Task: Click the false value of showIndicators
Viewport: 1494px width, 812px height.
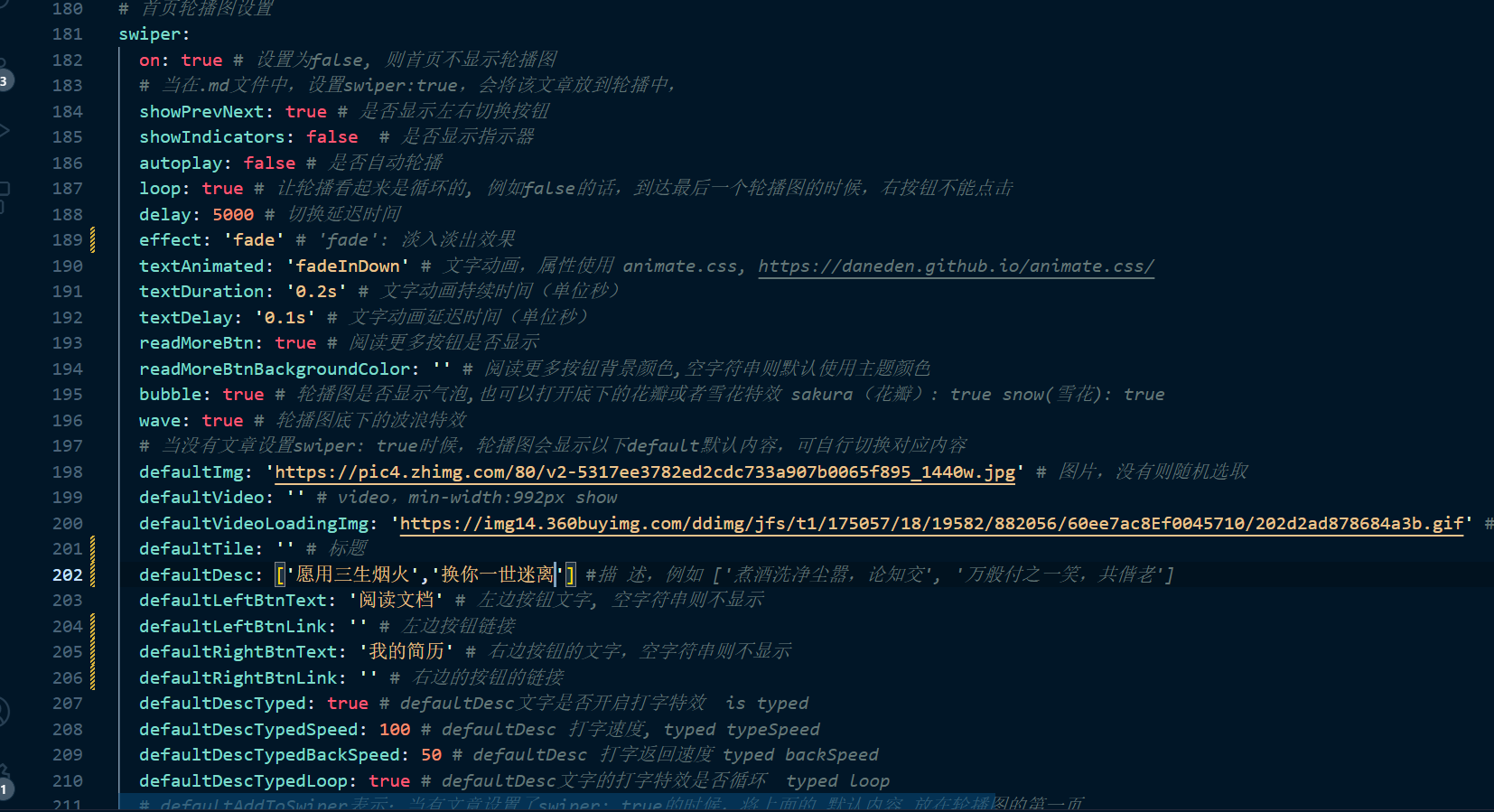Action: (x=331, y=137)
